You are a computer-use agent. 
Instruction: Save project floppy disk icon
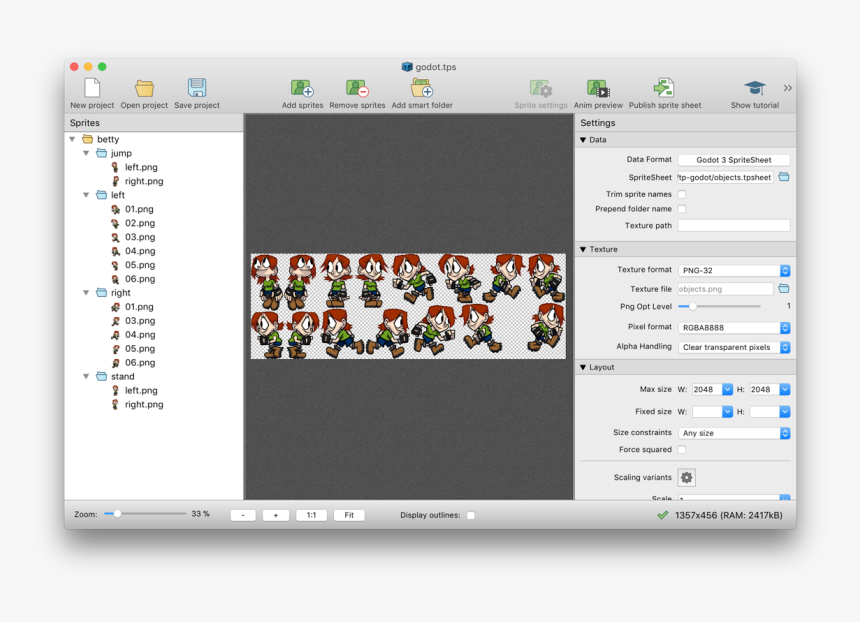pyautogui.click(x=197, y=88)
